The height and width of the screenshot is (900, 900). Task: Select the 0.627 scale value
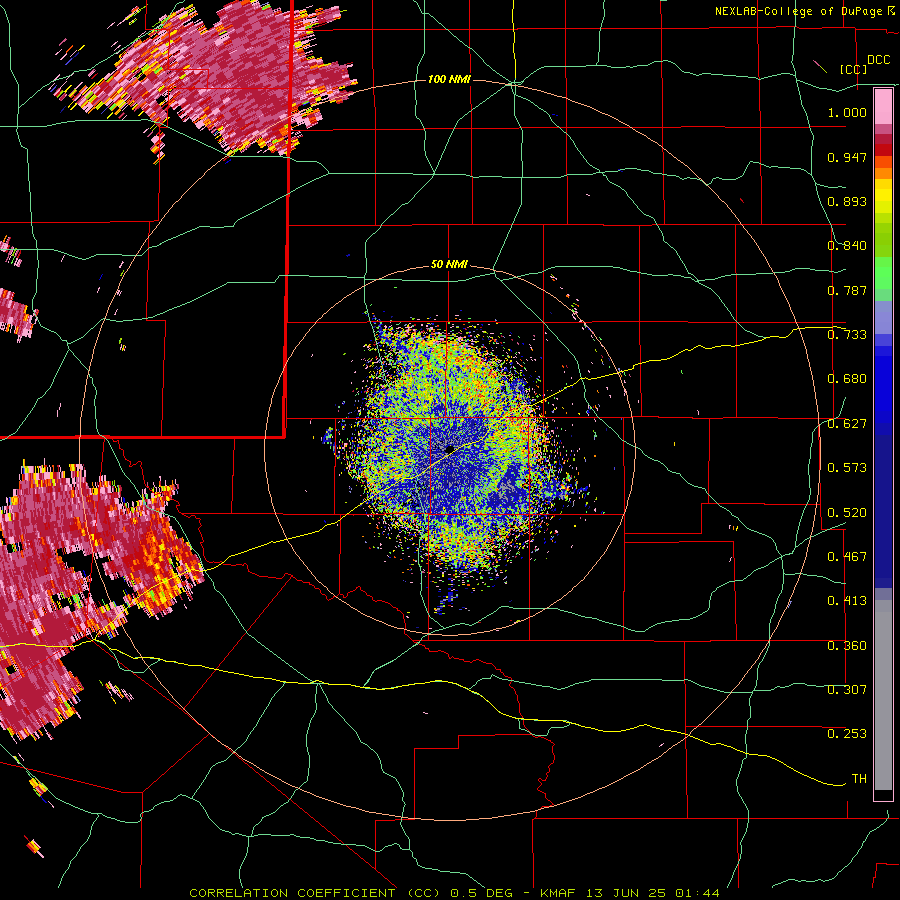pos(847,424)
